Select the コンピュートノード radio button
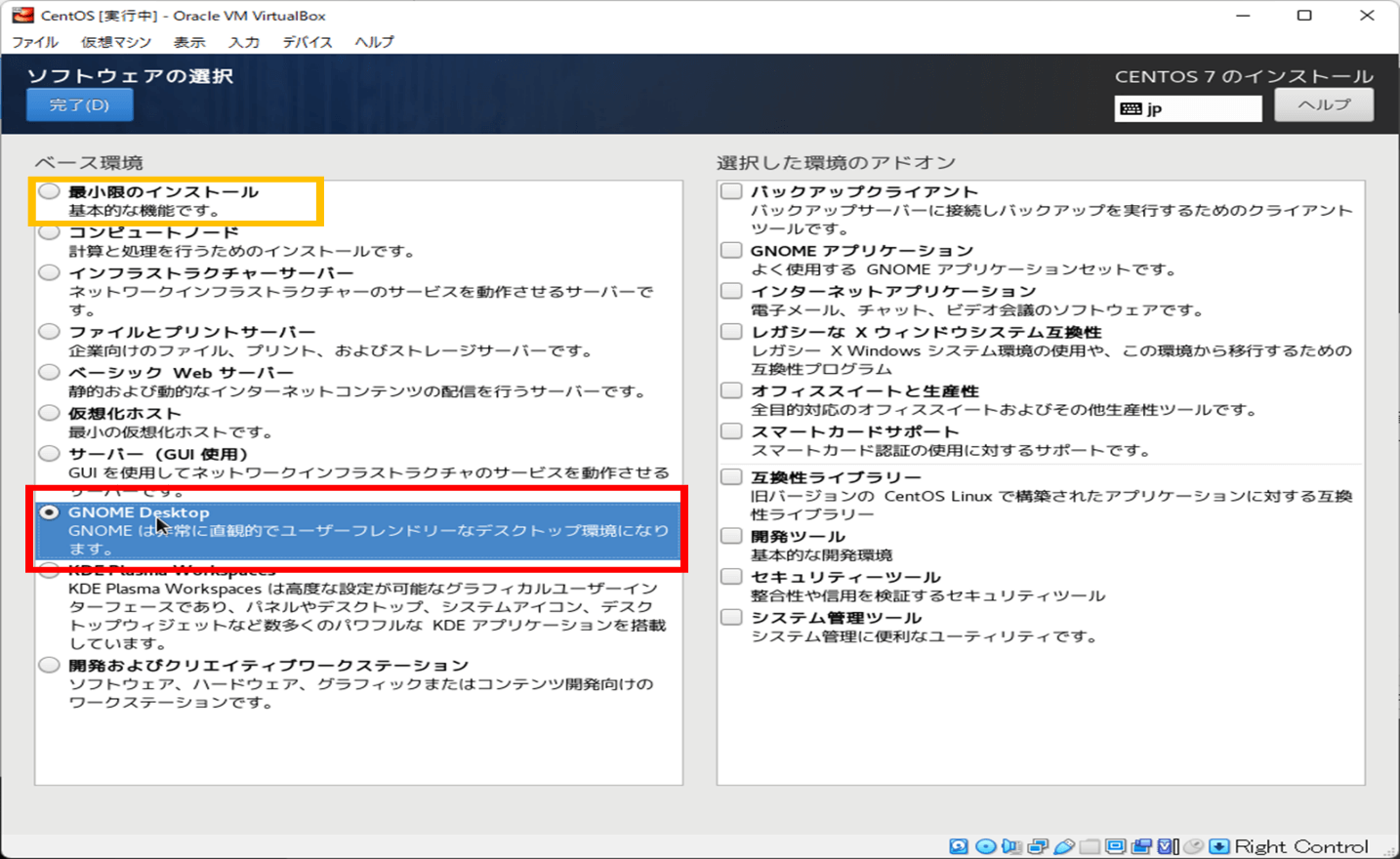This screenshot has width=1400, height=859. (x=49, y=232)
